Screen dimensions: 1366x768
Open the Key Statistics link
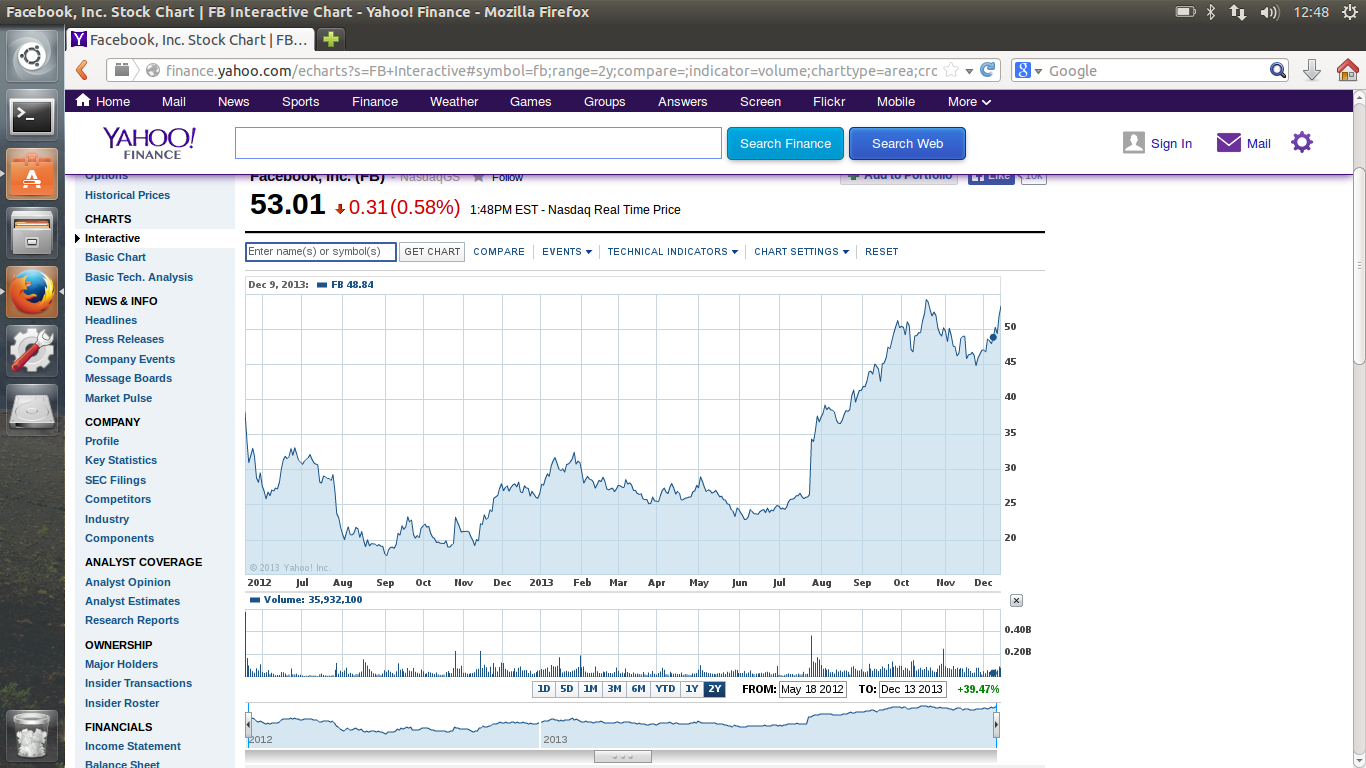pyautogui.click(x=121, y=460)
